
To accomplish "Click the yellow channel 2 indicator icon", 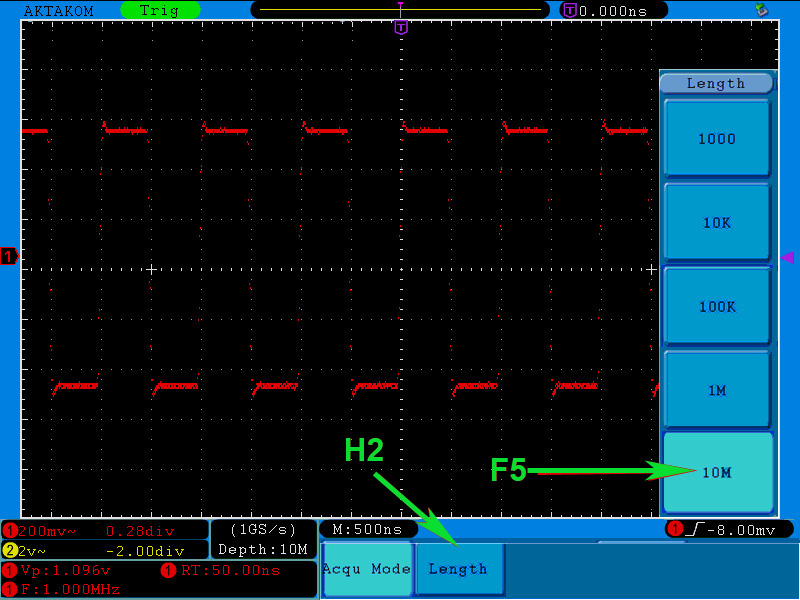I will click(x=10, y=551).
